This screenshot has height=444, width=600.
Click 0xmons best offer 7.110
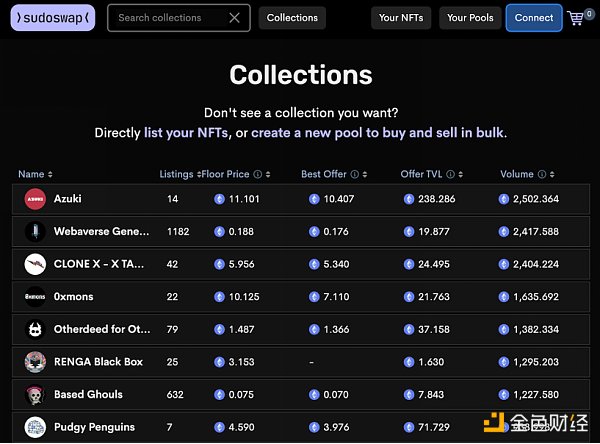pyautogui.click(x=336, y=297)
